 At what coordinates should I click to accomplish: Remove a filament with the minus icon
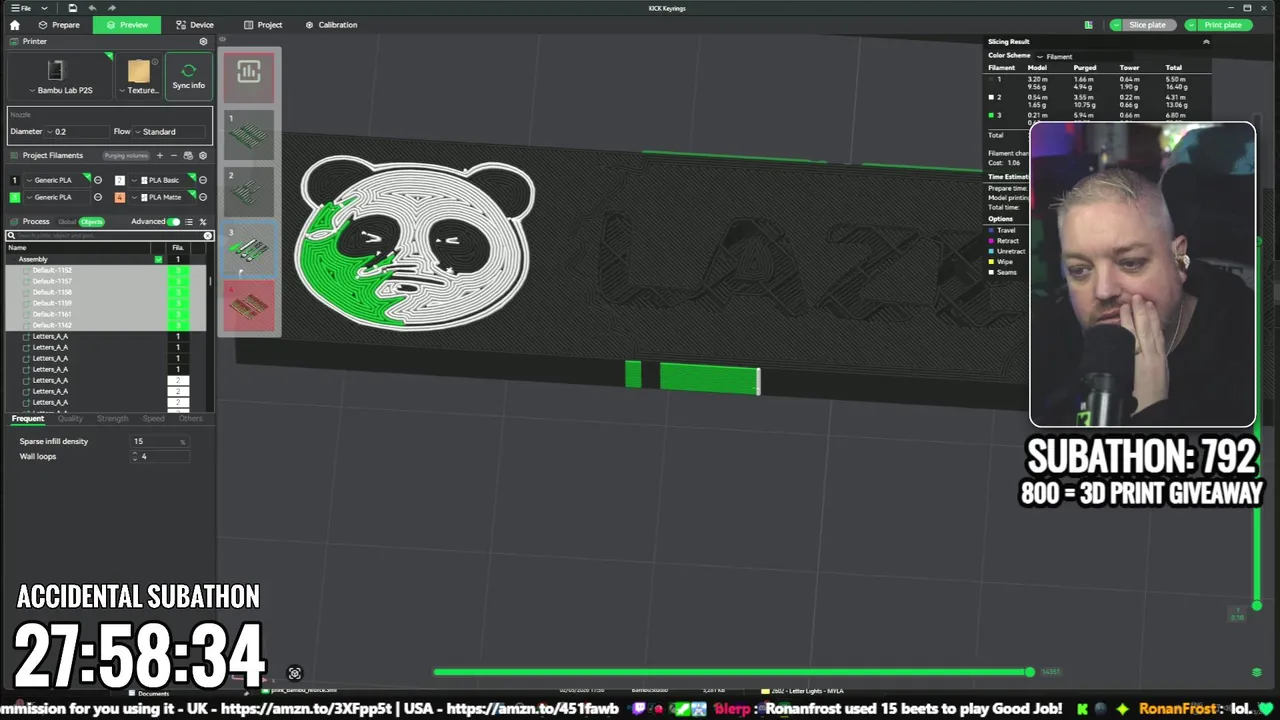point(174,156)
